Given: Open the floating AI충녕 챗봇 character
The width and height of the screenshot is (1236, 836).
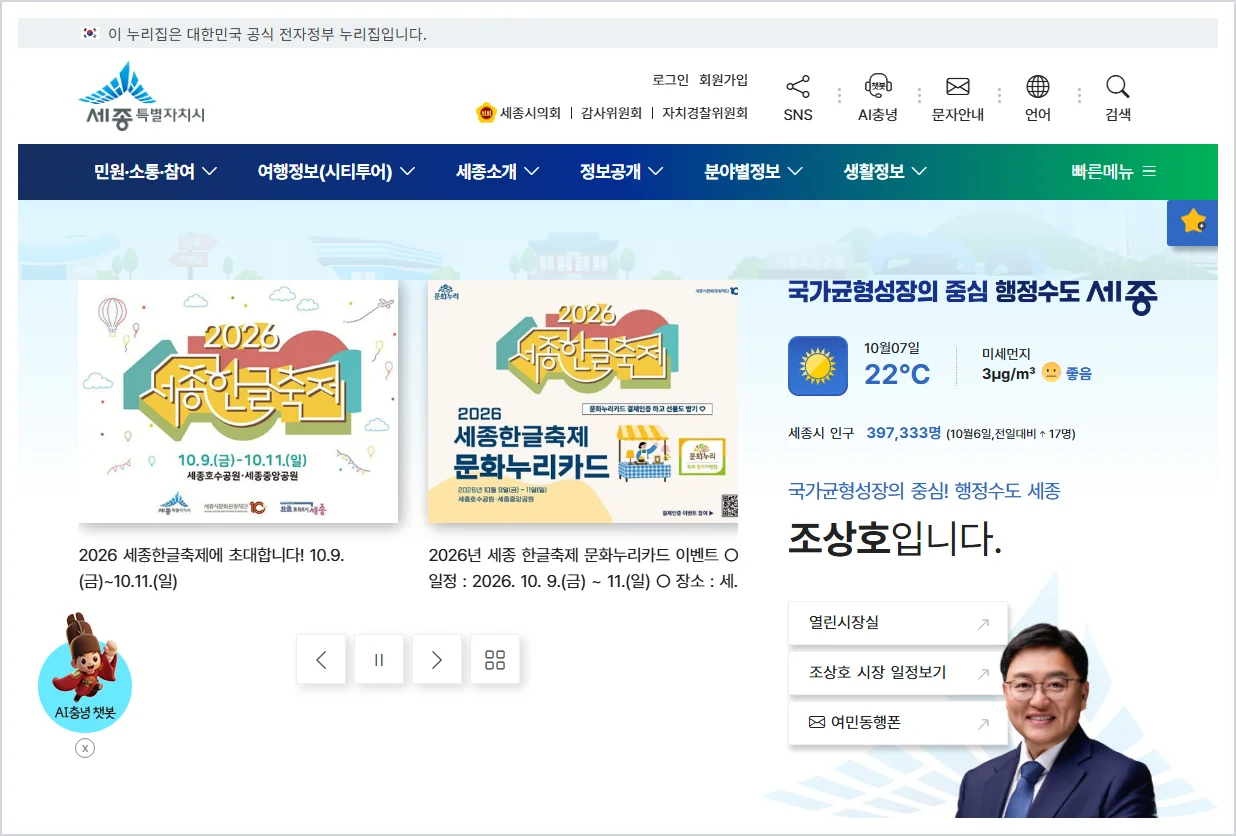Looking at the screenshot, I should (x=85, y=672).
